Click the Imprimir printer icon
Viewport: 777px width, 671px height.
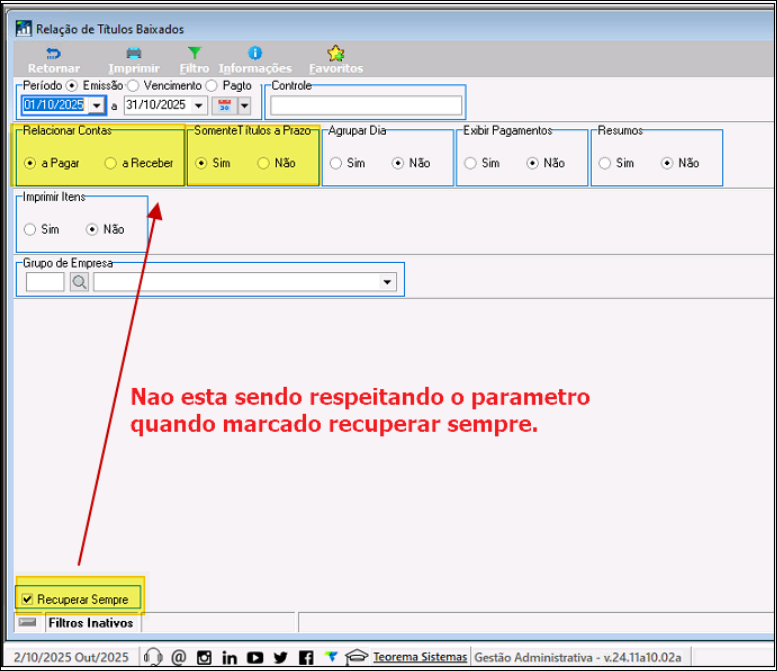pyautogui.click(x=133, y=53)
